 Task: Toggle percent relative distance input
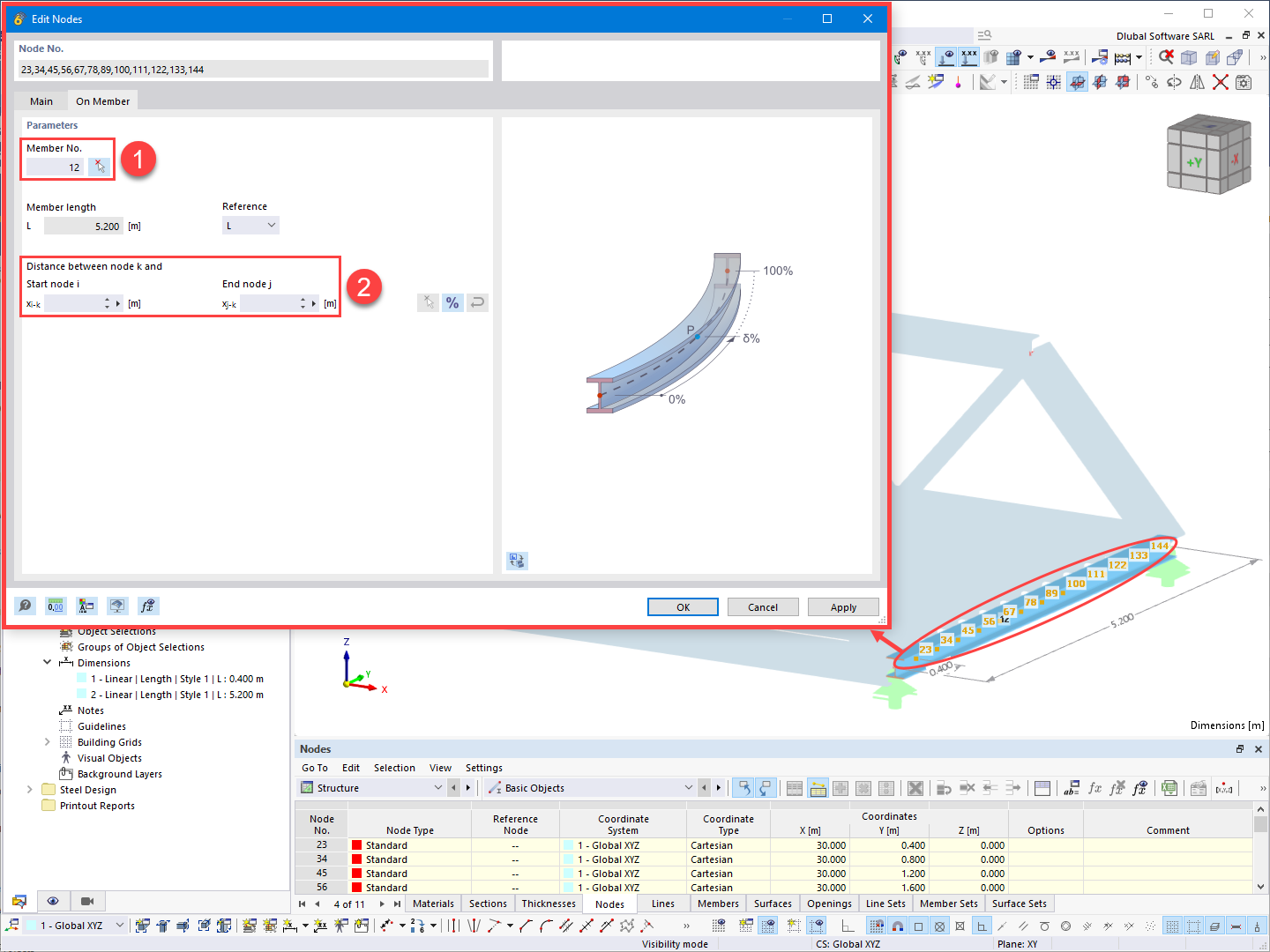(452, 302)
